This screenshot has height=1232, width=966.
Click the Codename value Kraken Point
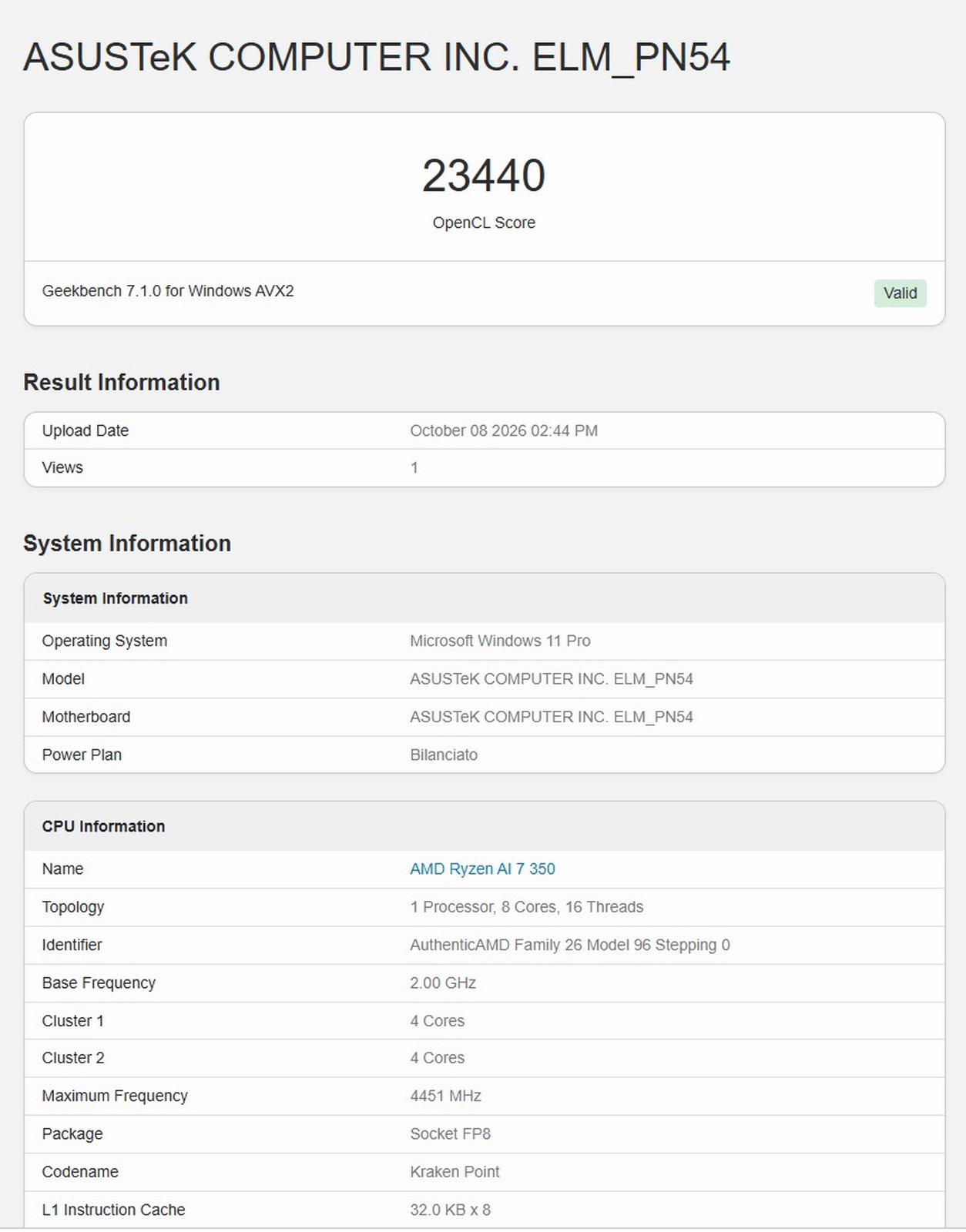(454, 1172)
